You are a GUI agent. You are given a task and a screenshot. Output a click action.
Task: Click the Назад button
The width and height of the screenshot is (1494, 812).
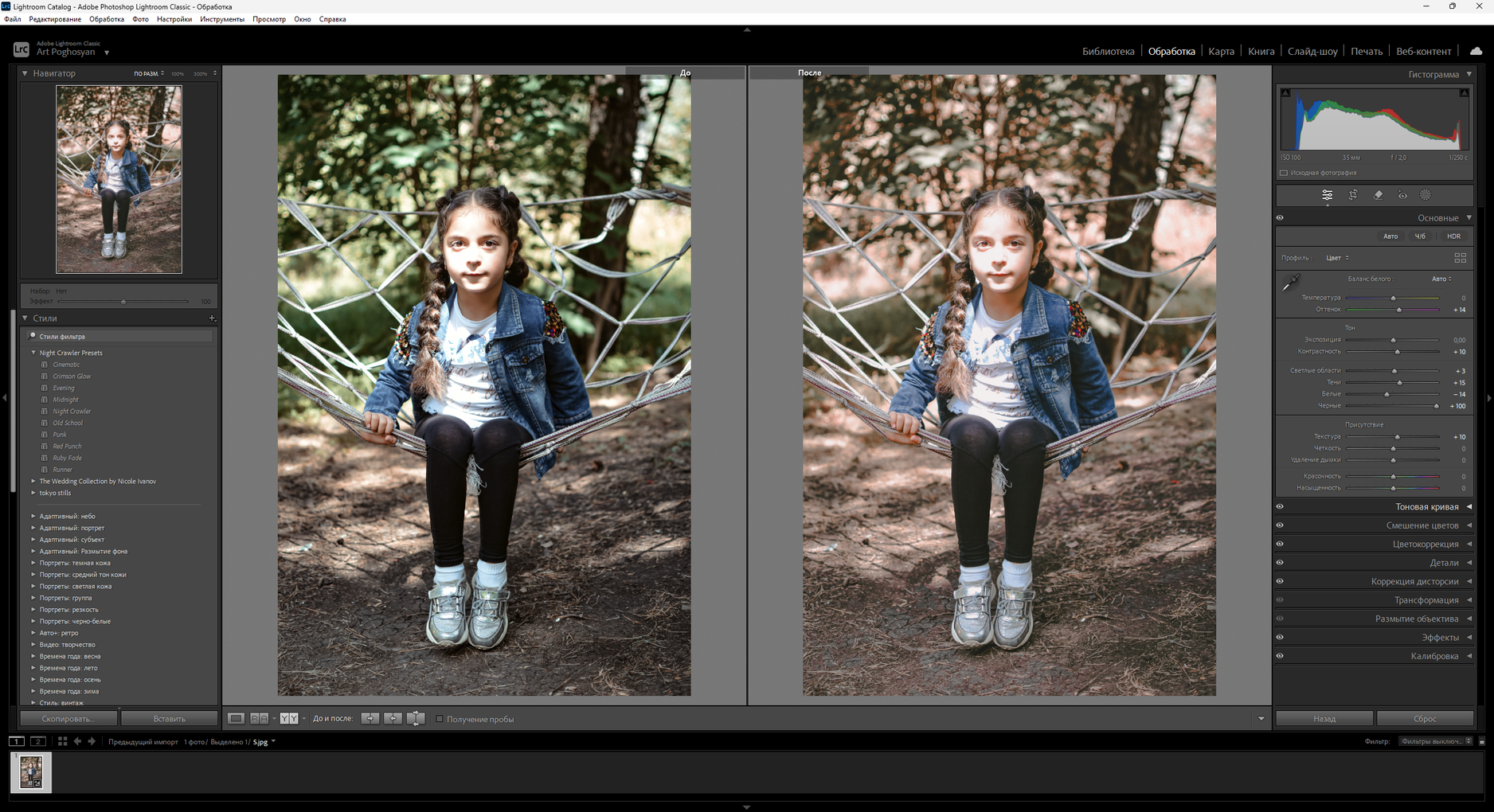point(1324,719)
